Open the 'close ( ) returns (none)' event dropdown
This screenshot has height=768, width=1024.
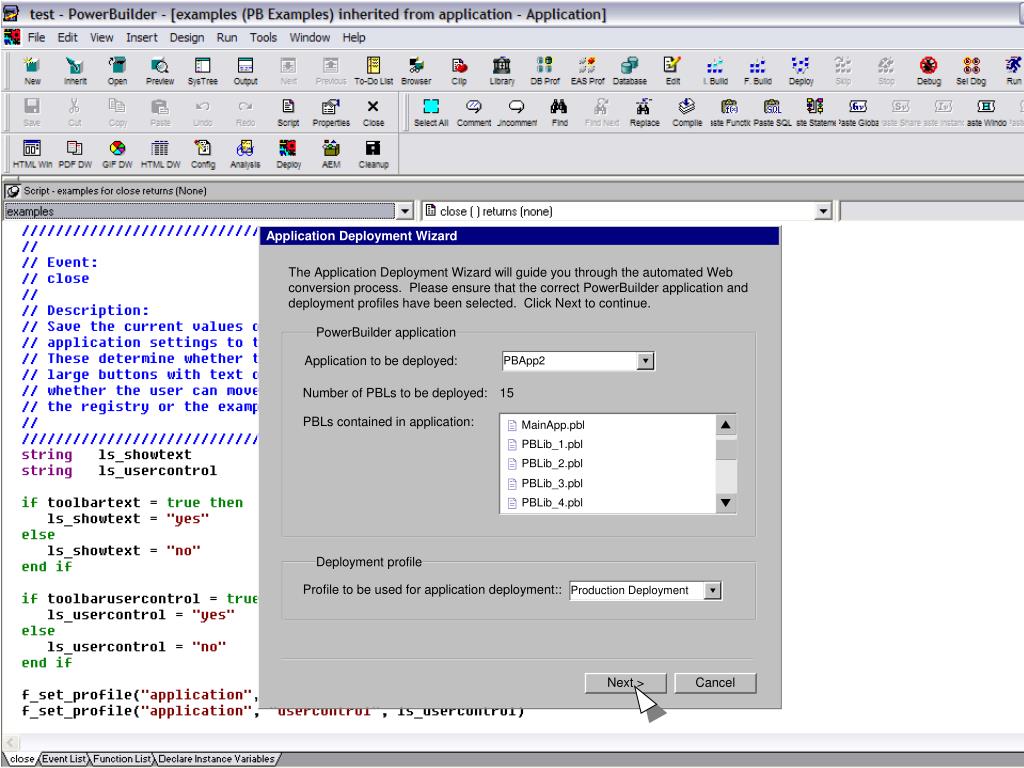point(823,211)
